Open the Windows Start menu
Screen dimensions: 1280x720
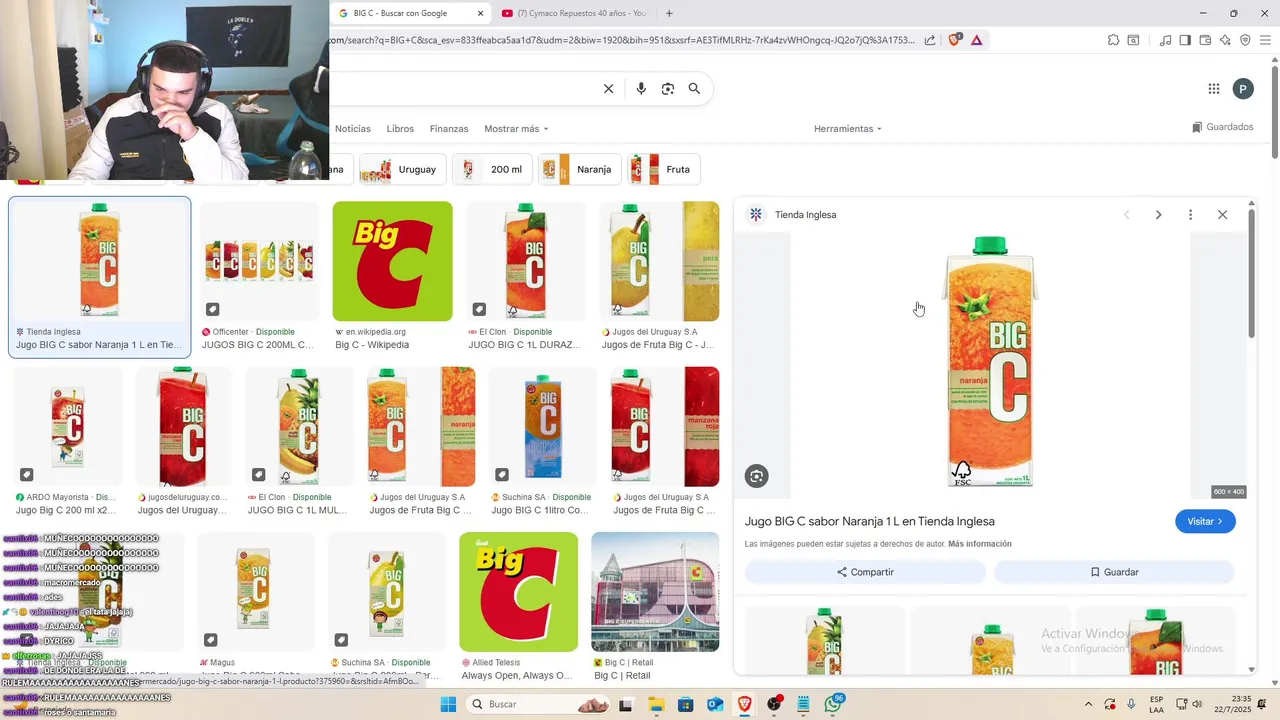(449, 705)
